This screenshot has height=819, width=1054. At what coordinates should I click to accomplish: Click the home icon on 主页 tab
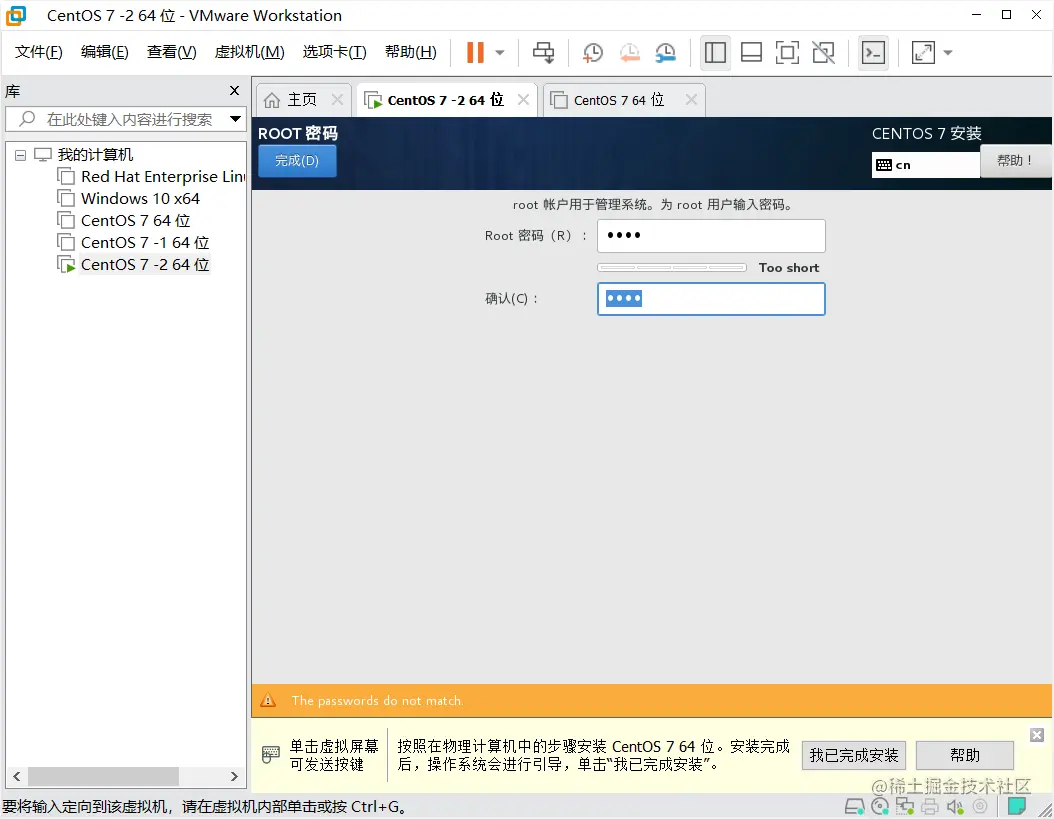pos(272,100)
